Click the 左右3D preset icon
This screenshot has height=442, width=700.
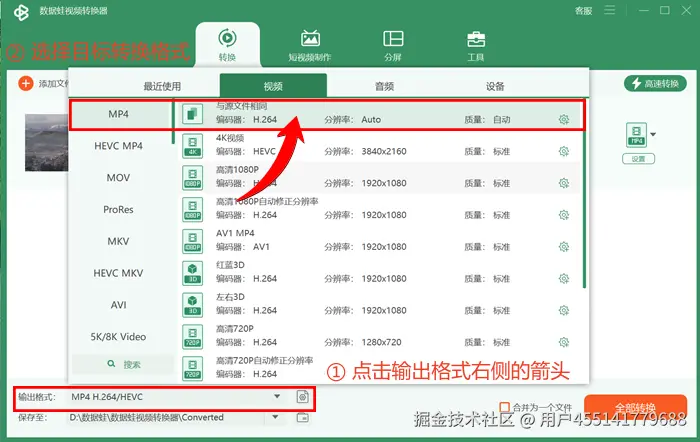(192, 305)
